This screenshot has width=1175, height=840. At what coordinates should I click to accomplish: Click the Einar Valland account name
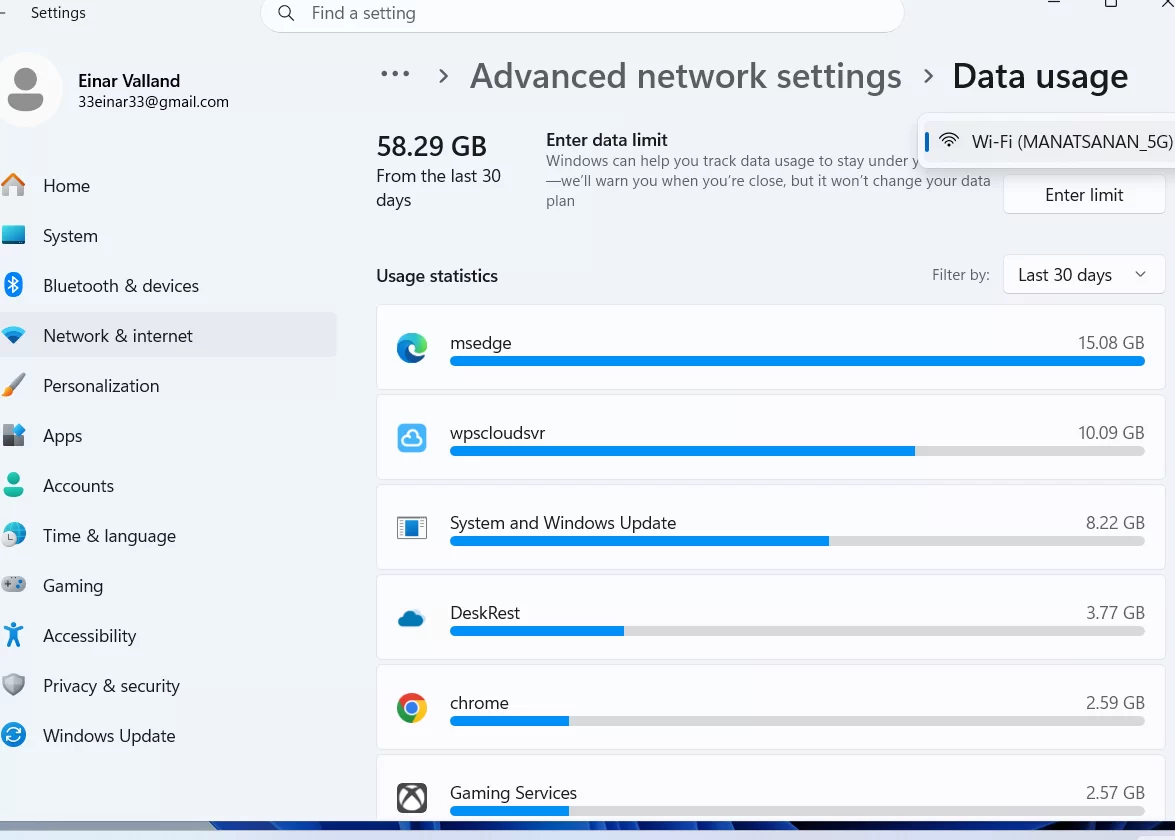click(x=129, y=80)
